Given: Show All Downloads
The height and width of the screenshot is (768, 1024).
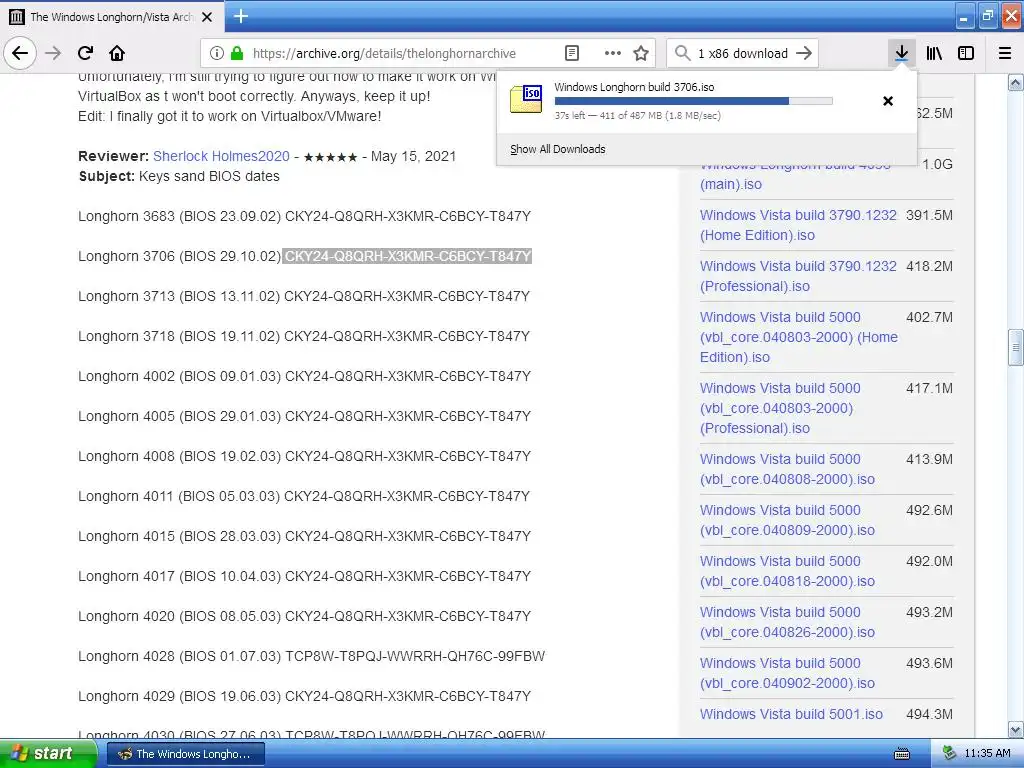Looking at the screenshot, I should tap(558, 149).
